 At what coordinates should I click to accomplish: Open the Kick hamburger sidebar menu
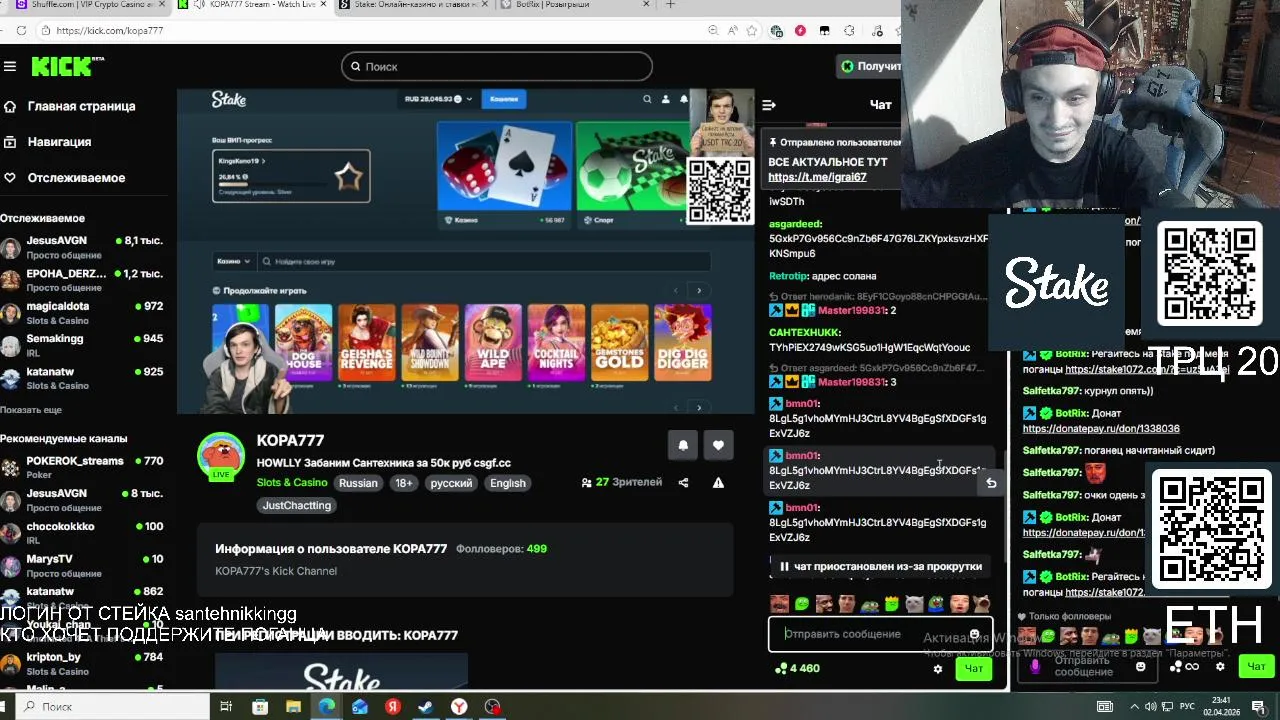pos(10,66)
